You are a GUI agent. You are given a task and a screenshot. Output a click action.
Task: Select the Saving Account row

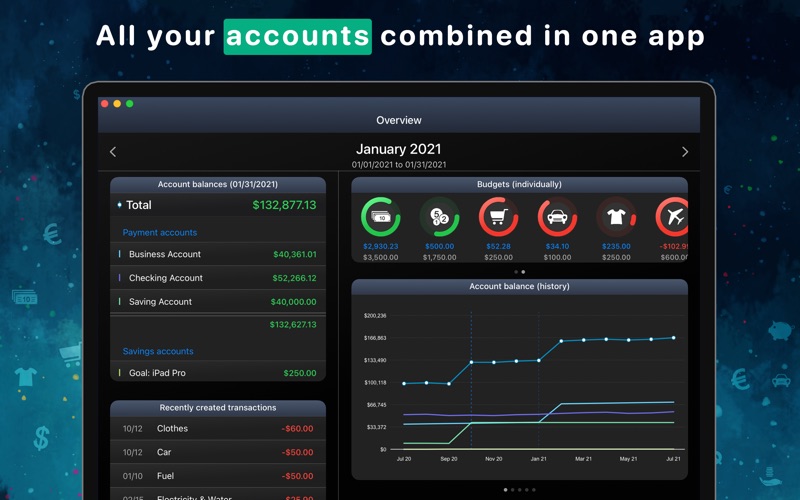[x=218, y=302]
